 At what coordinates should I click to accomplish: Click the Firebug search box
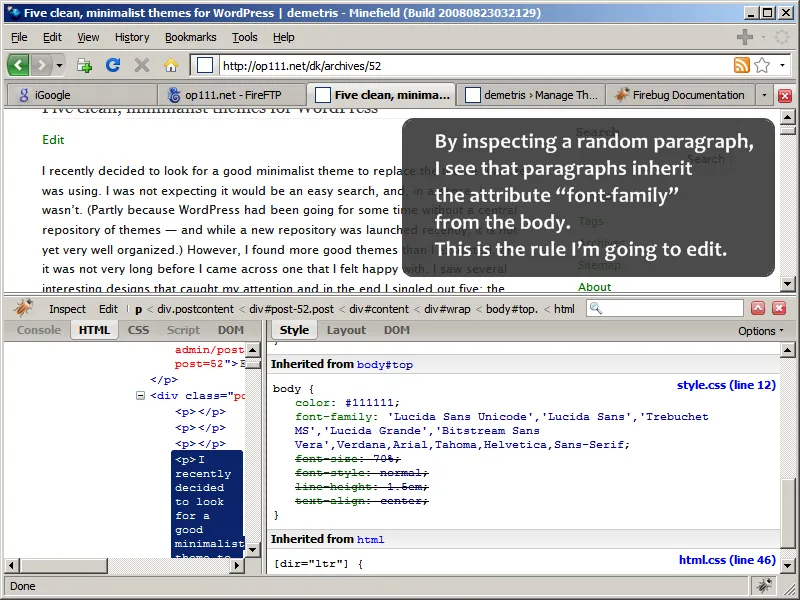pyautogui.click(x=665, y=308)
